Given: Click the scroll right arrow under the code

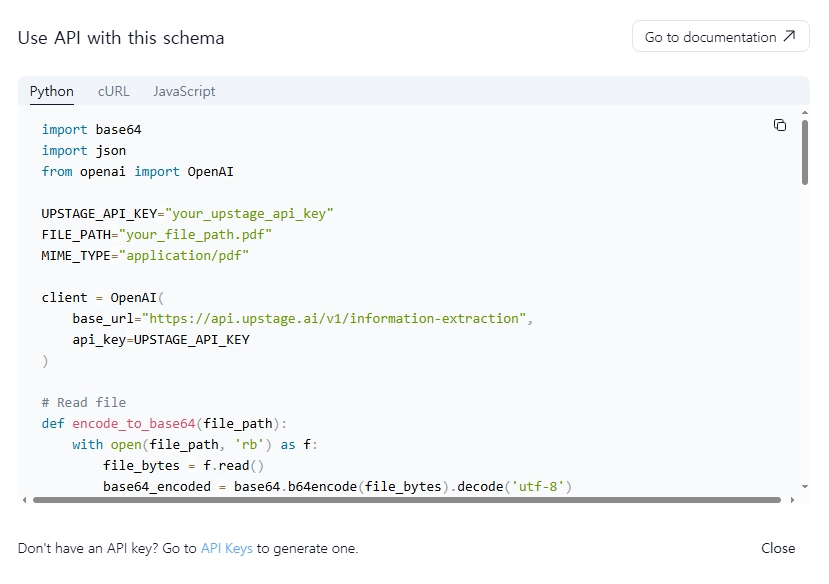Looking at the screenshot, I should [789, 499].
